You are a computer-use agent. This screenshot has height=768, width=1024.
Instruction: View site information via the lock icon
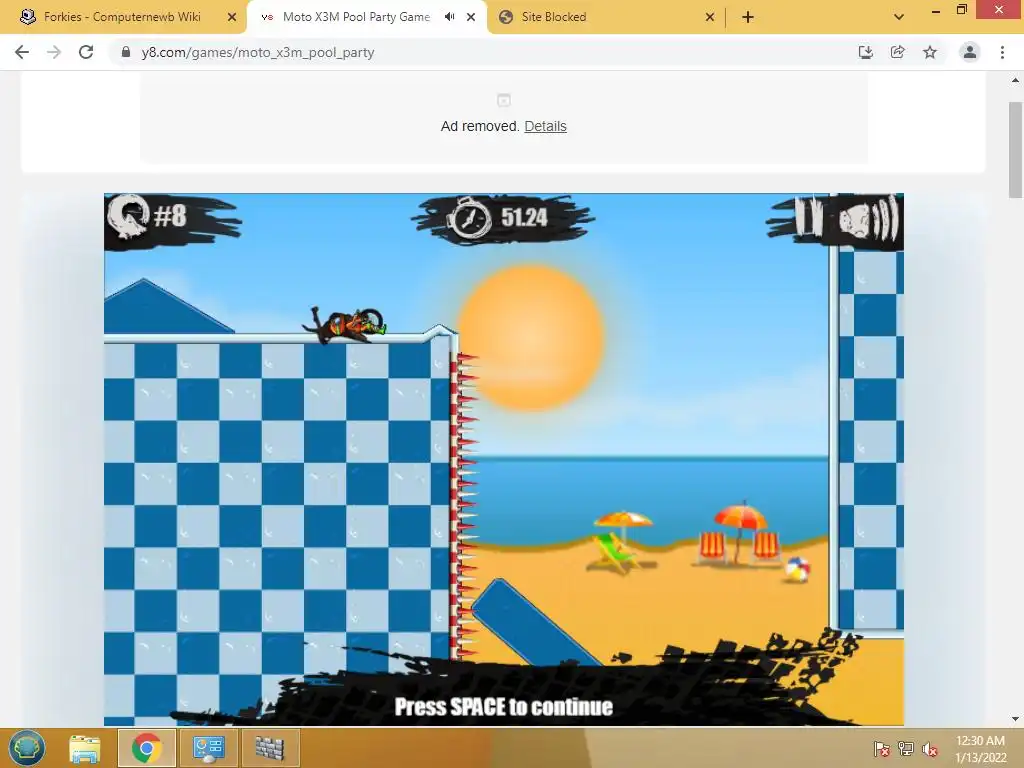coord(126,52)
